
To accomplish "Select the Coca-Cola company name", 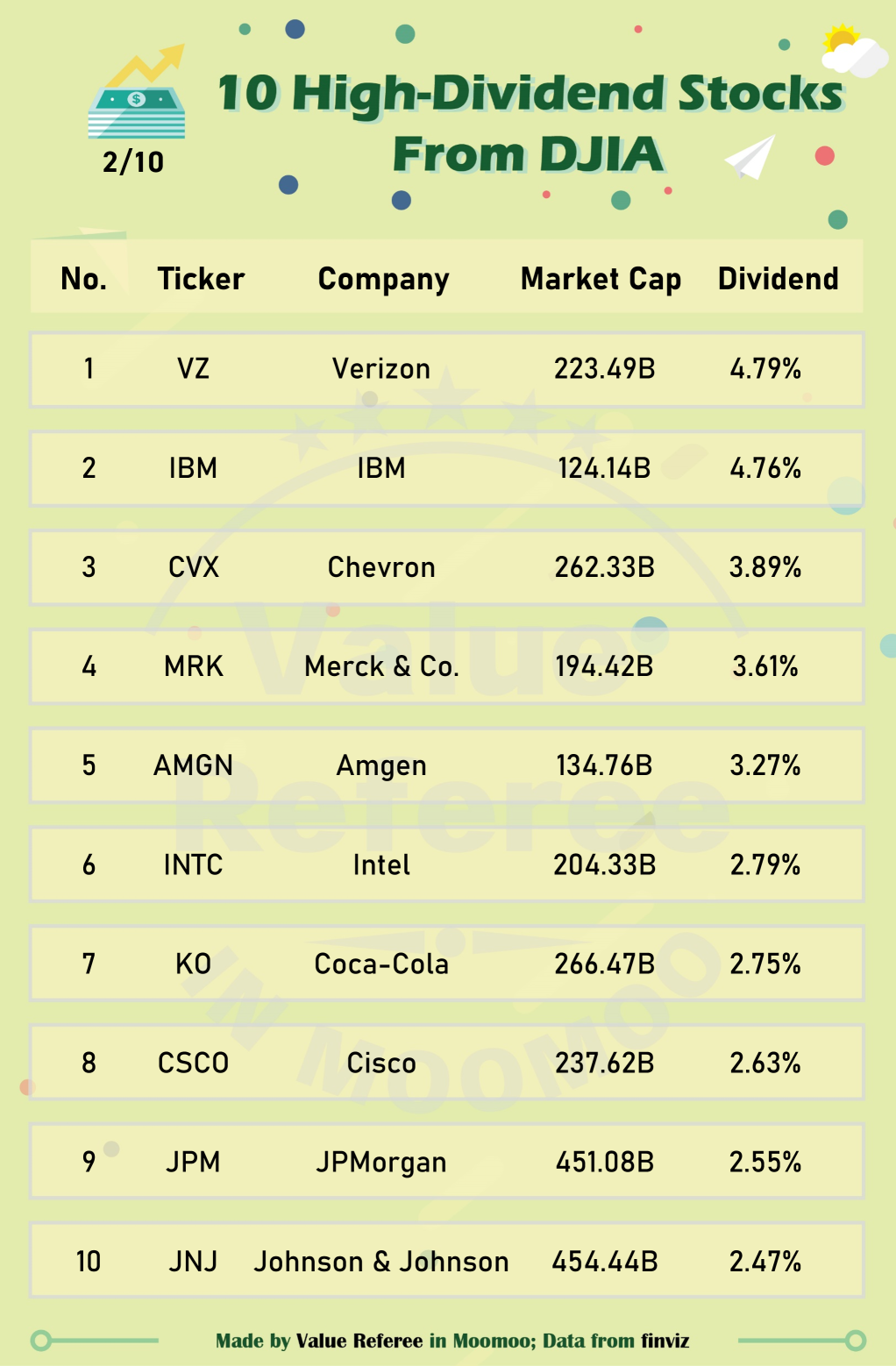I will (381, 964).
